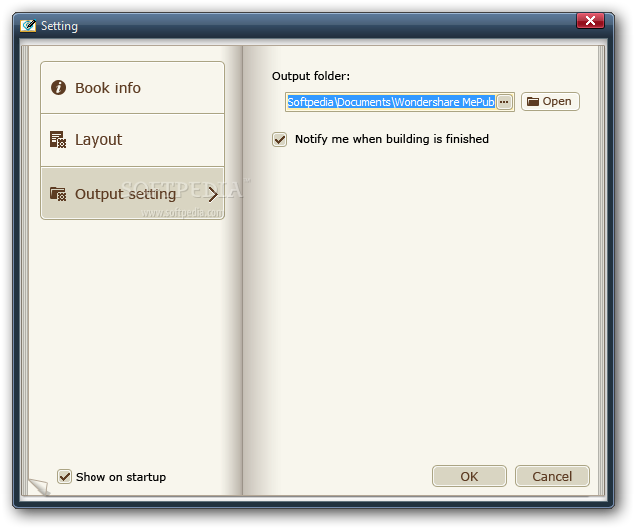
Task: Click the Setting app icon in the title bar
Action: 28,26
